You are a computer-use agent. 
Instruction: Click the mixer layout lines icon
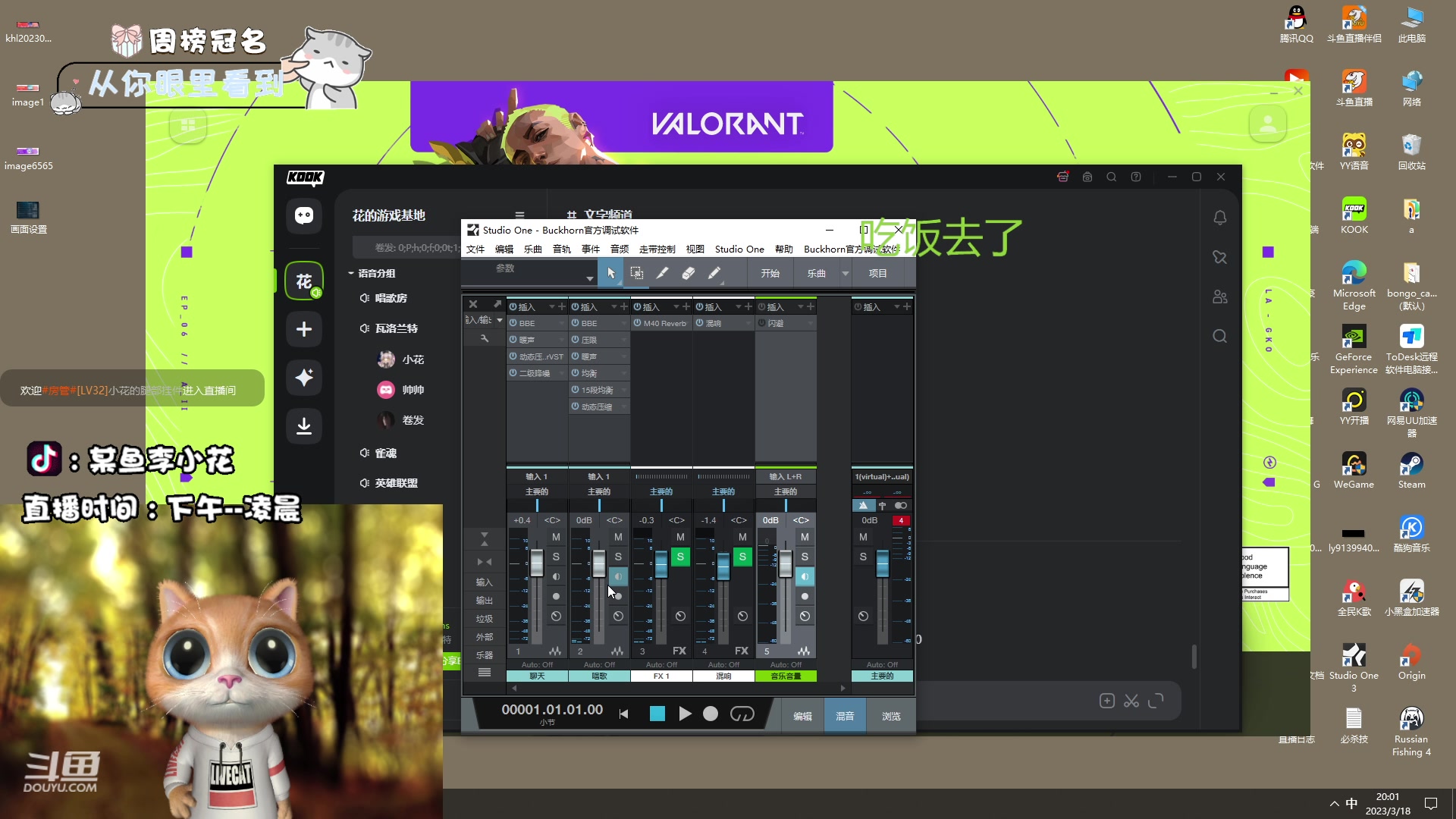[x=485, y=673]
